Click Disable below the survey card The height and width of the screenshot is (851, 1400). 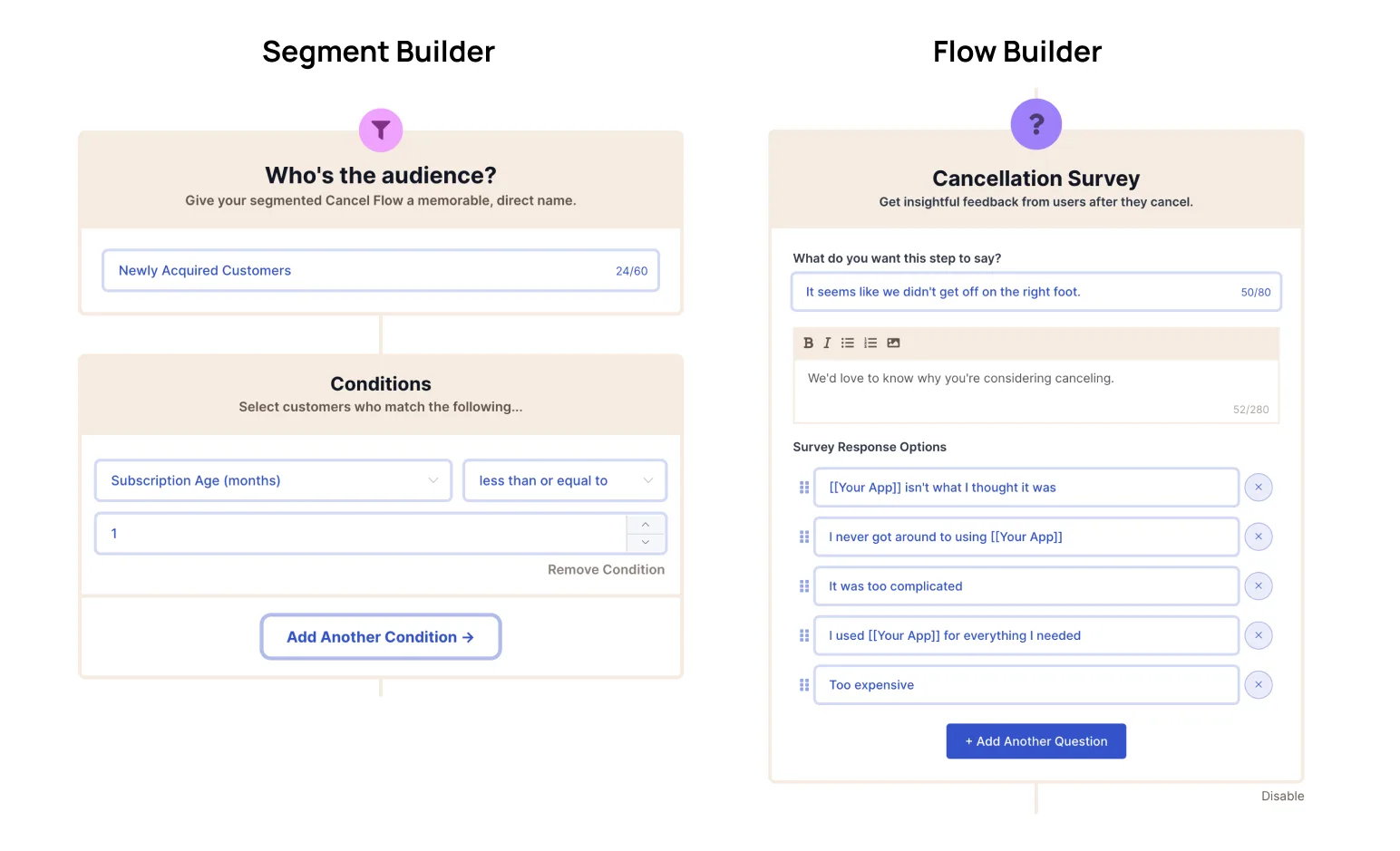click(x=1282, y=796)
